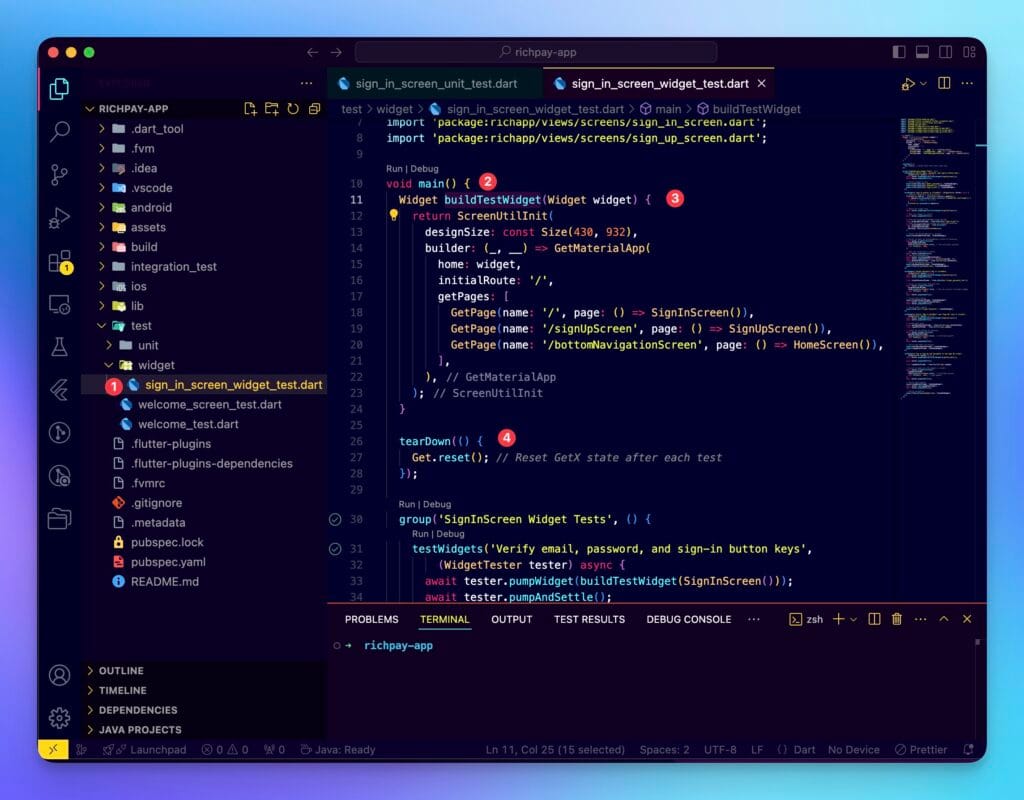Open Manage gear in activity bar

(59, 718)
